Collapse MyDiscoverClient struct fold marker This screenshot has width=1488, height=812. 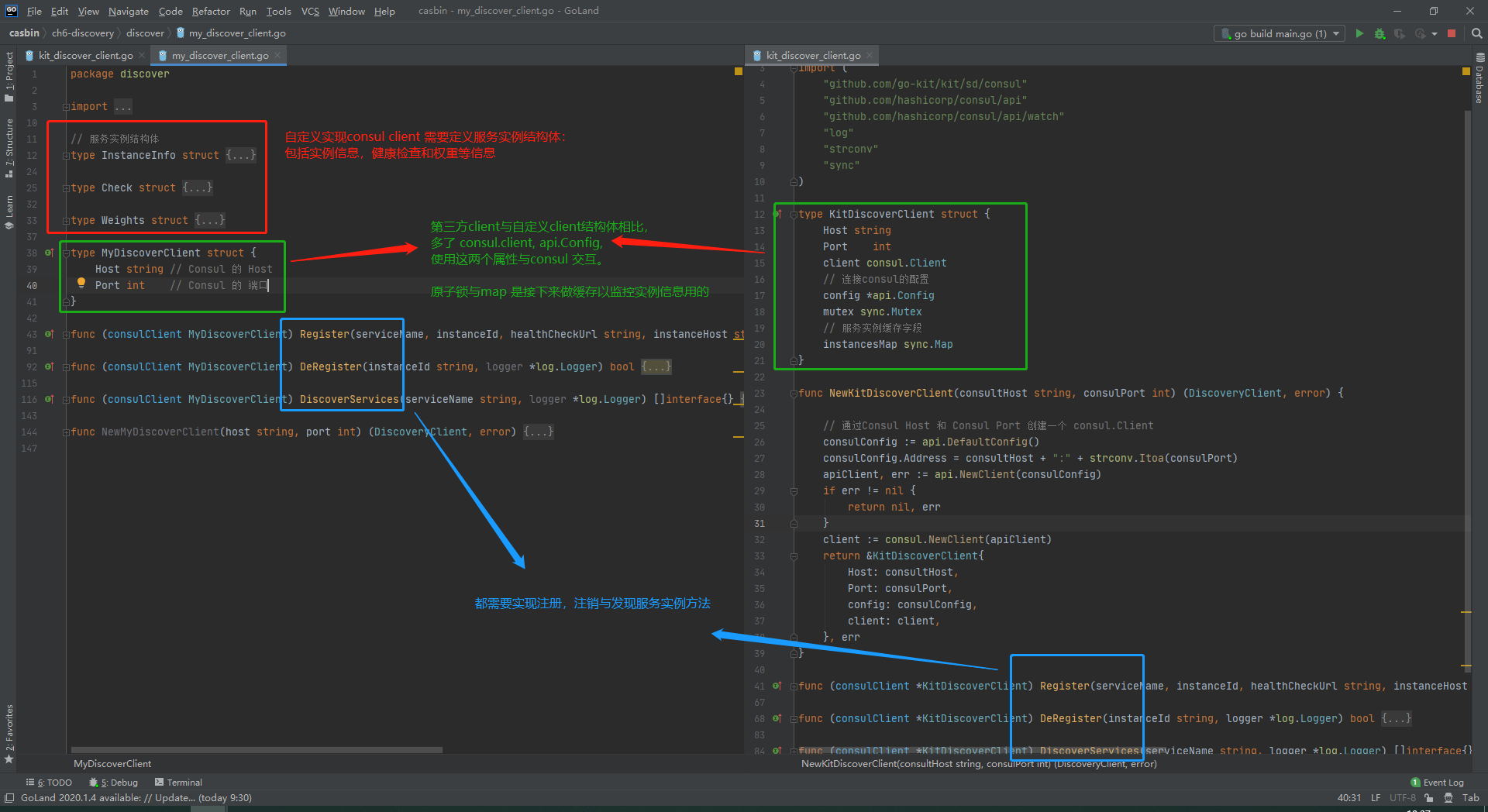point(66,253)
